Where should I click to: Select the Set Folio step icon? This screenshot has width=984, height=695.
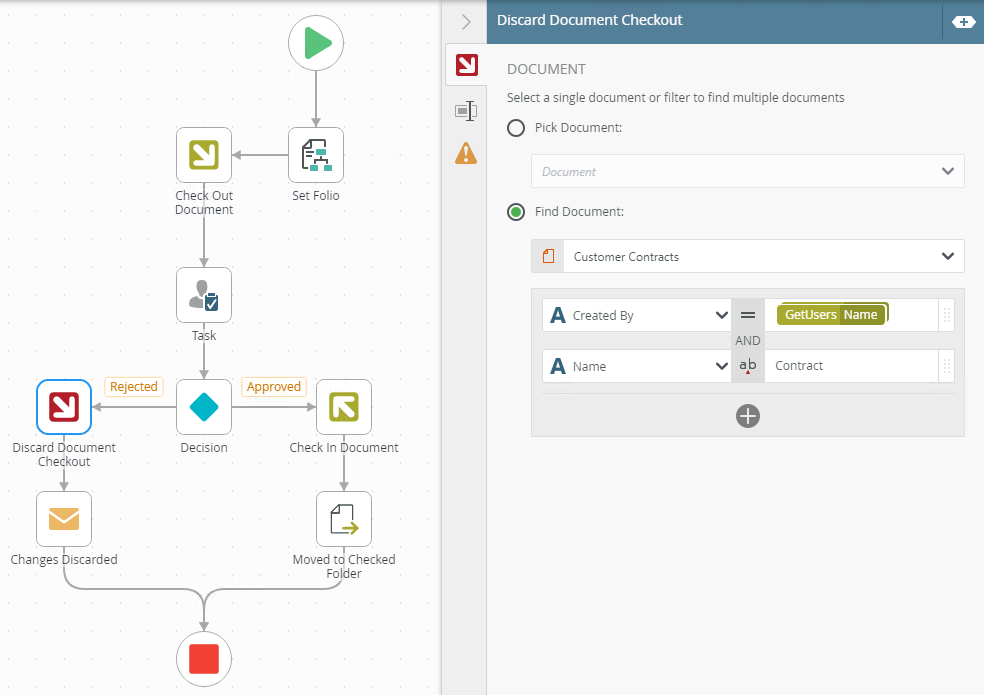tap(316, 154)
